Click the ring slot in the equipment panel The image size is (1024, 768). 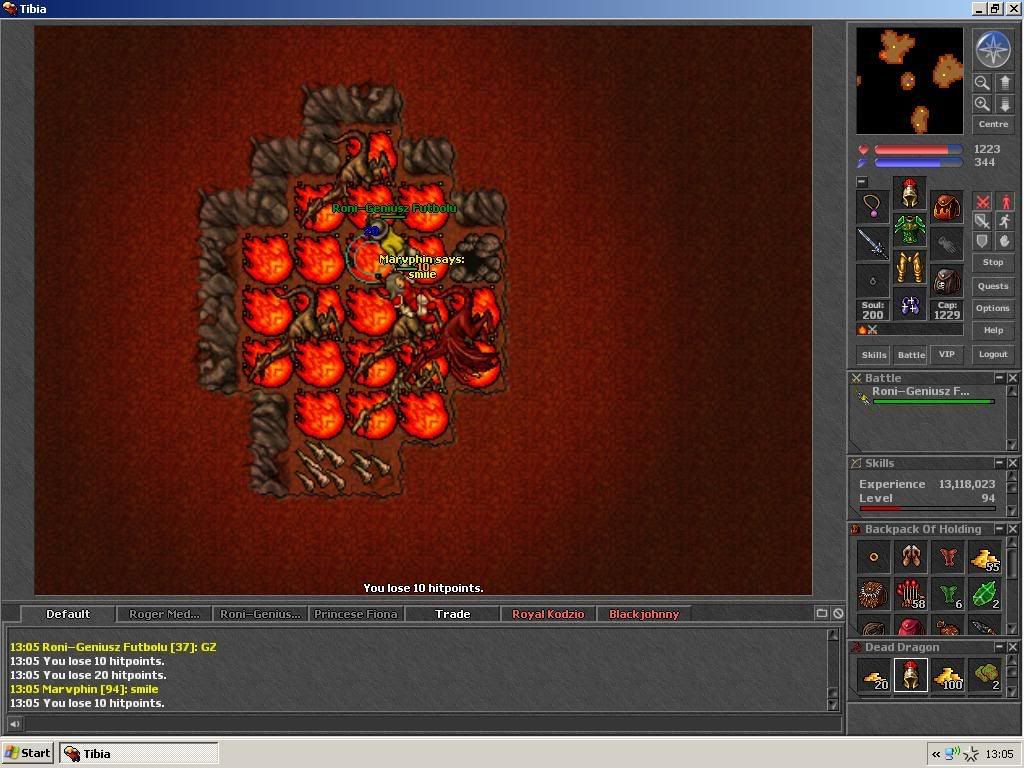pyautogui.click(x=872, y=281)
